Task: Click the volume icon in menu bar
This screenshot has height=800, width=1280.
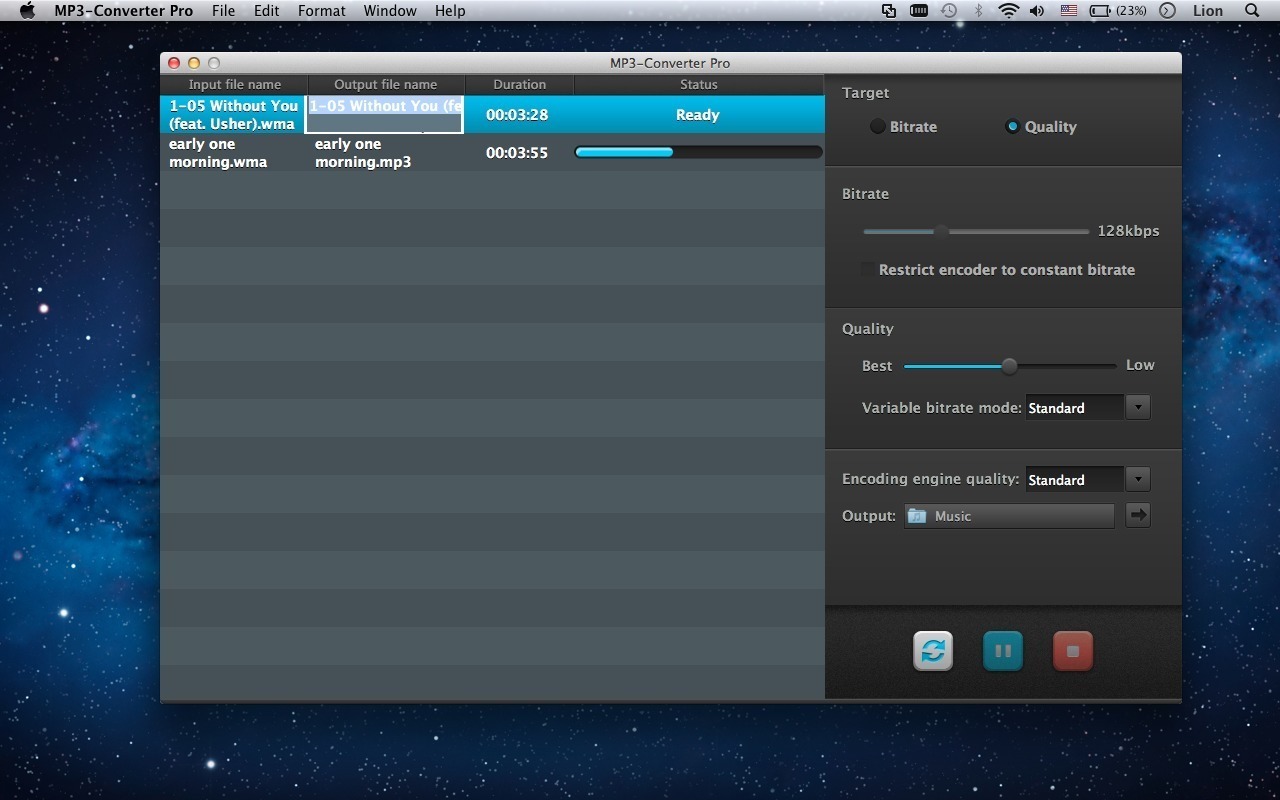Action: pyautogui.click(x=1038, y=11)
